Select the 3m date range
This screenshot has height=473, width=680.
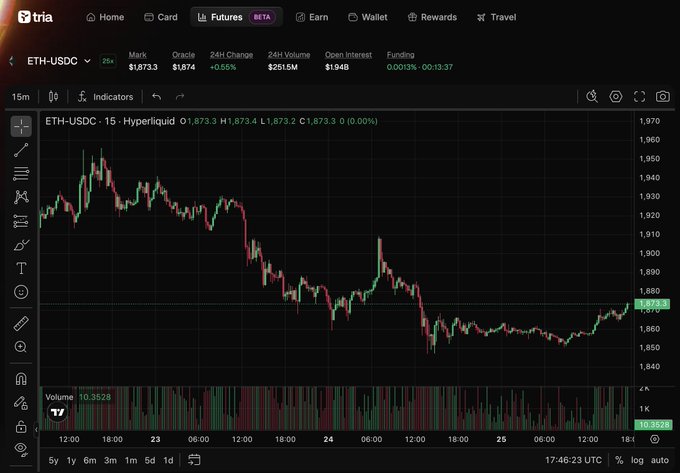click(111, 460)
